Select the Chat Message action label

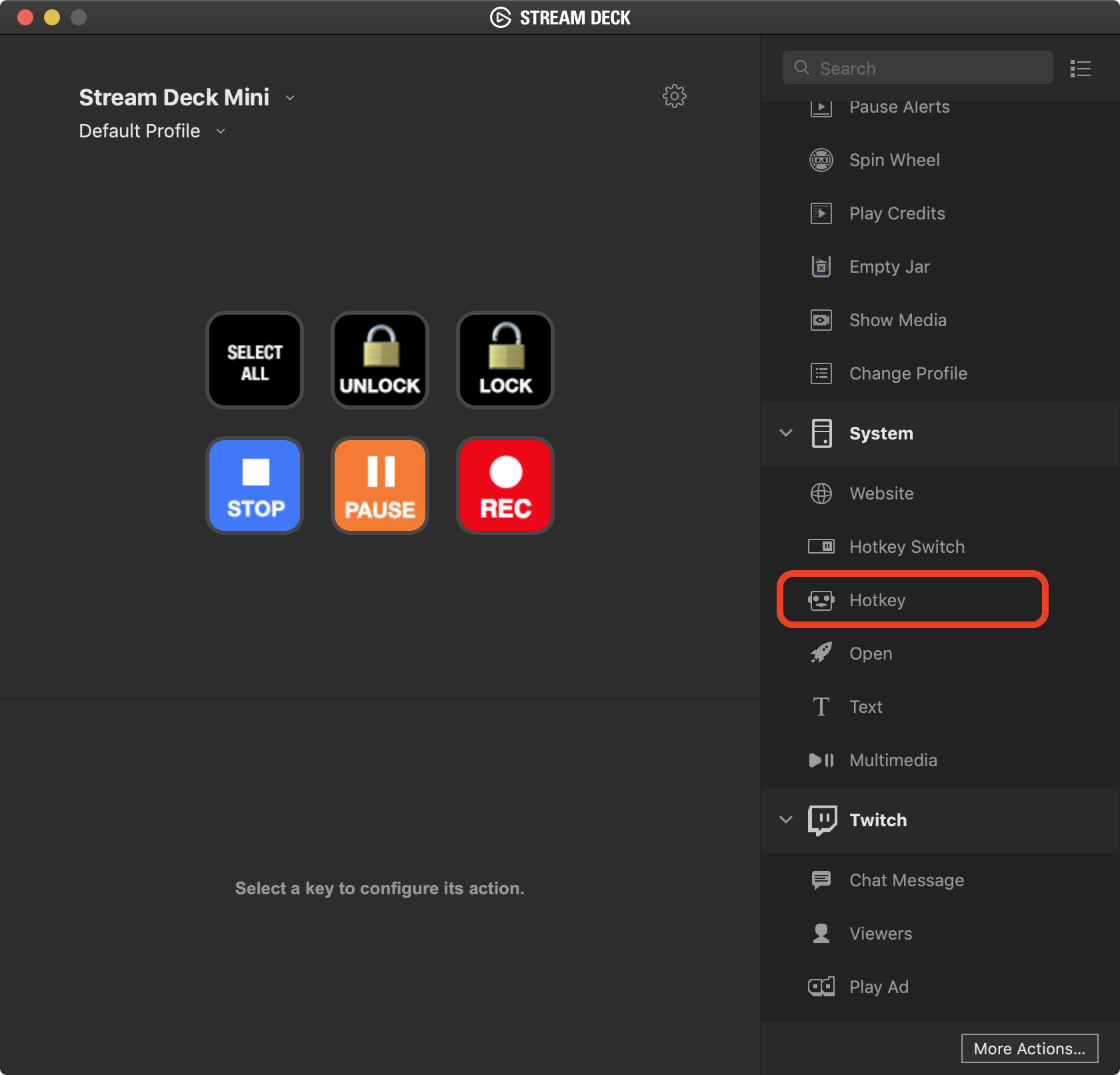906,880
